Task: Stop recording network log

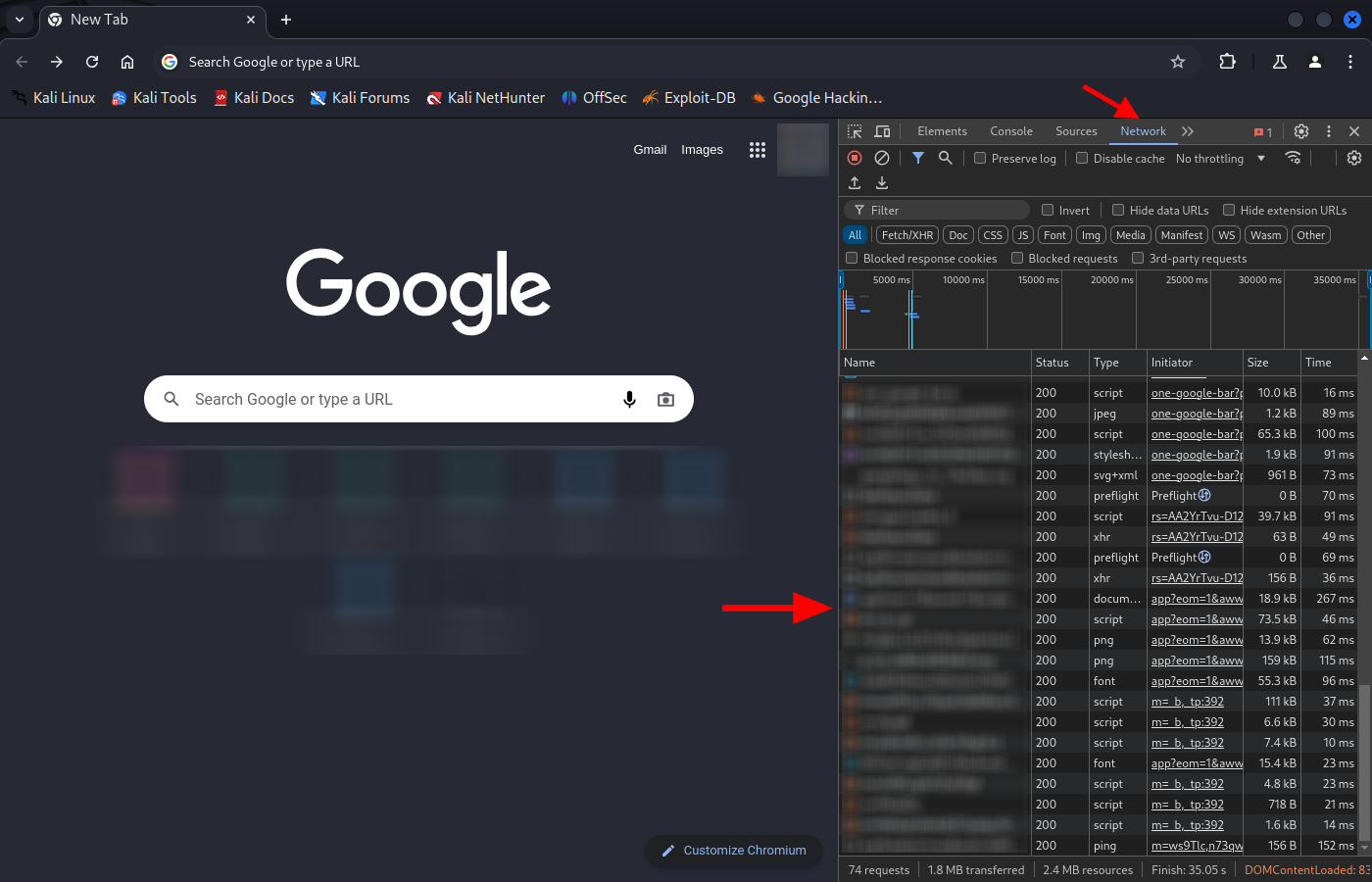Action: tap(855, 158)
